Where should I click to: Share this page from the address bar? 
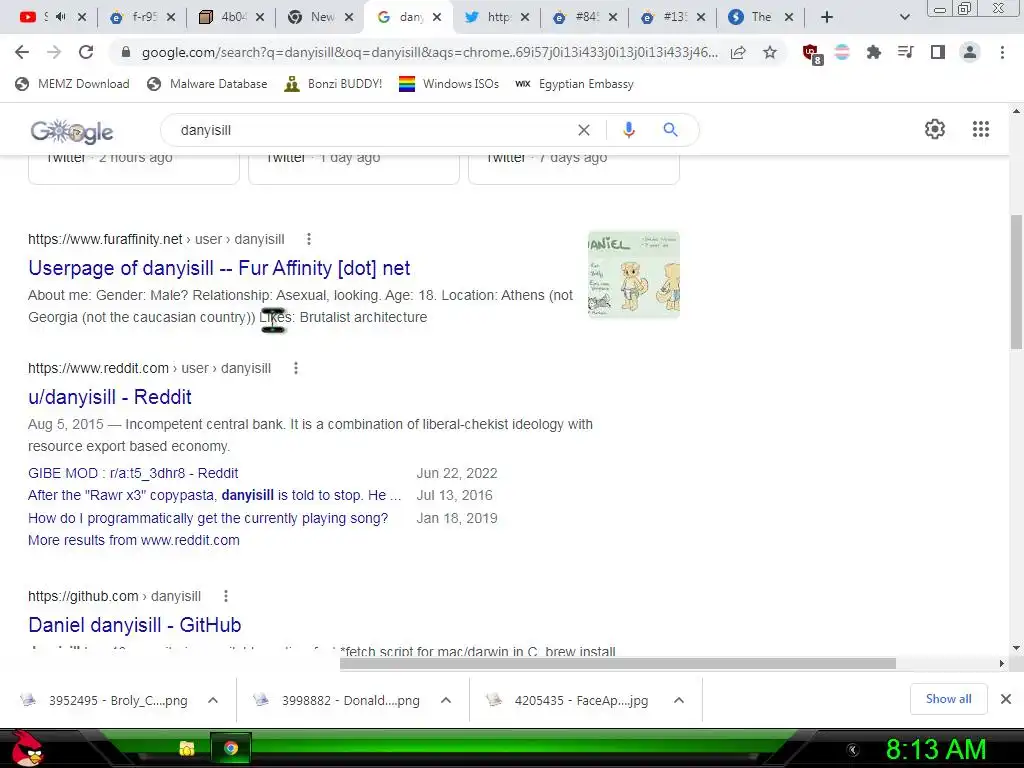738,52
